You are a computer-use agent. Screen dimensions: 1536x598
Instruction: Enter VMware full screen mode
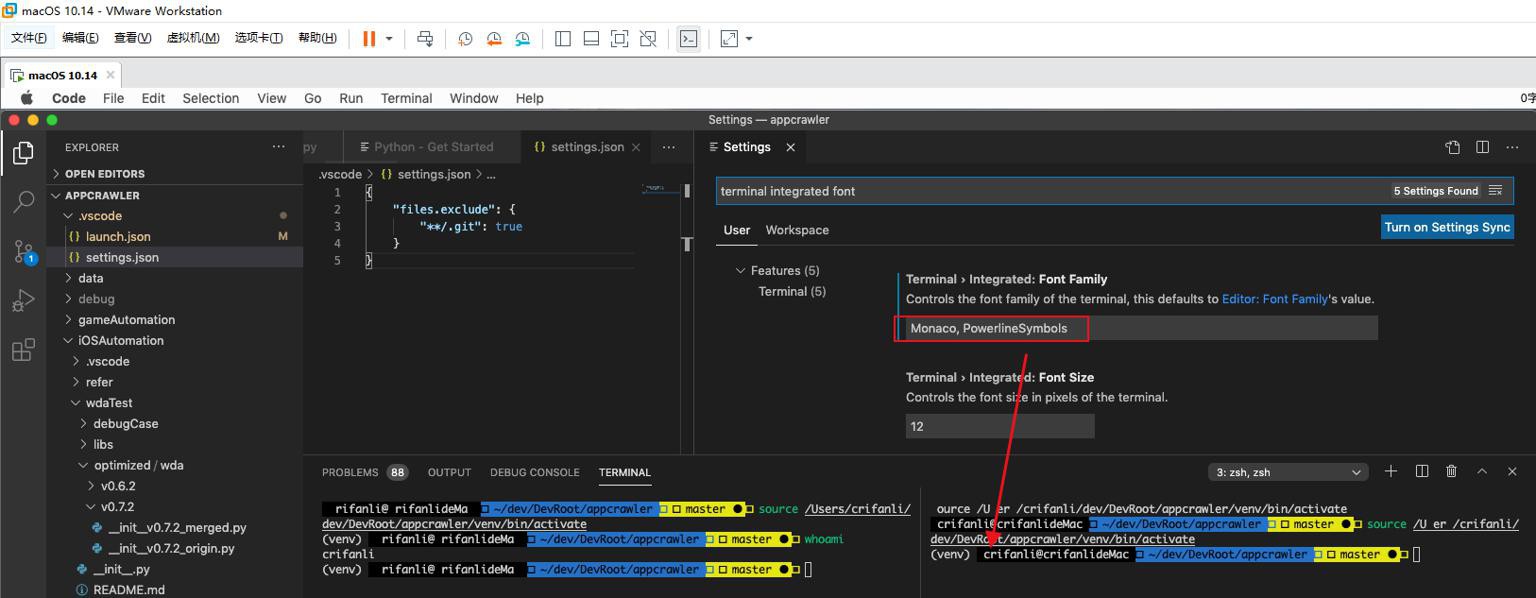tap(620, 38)
